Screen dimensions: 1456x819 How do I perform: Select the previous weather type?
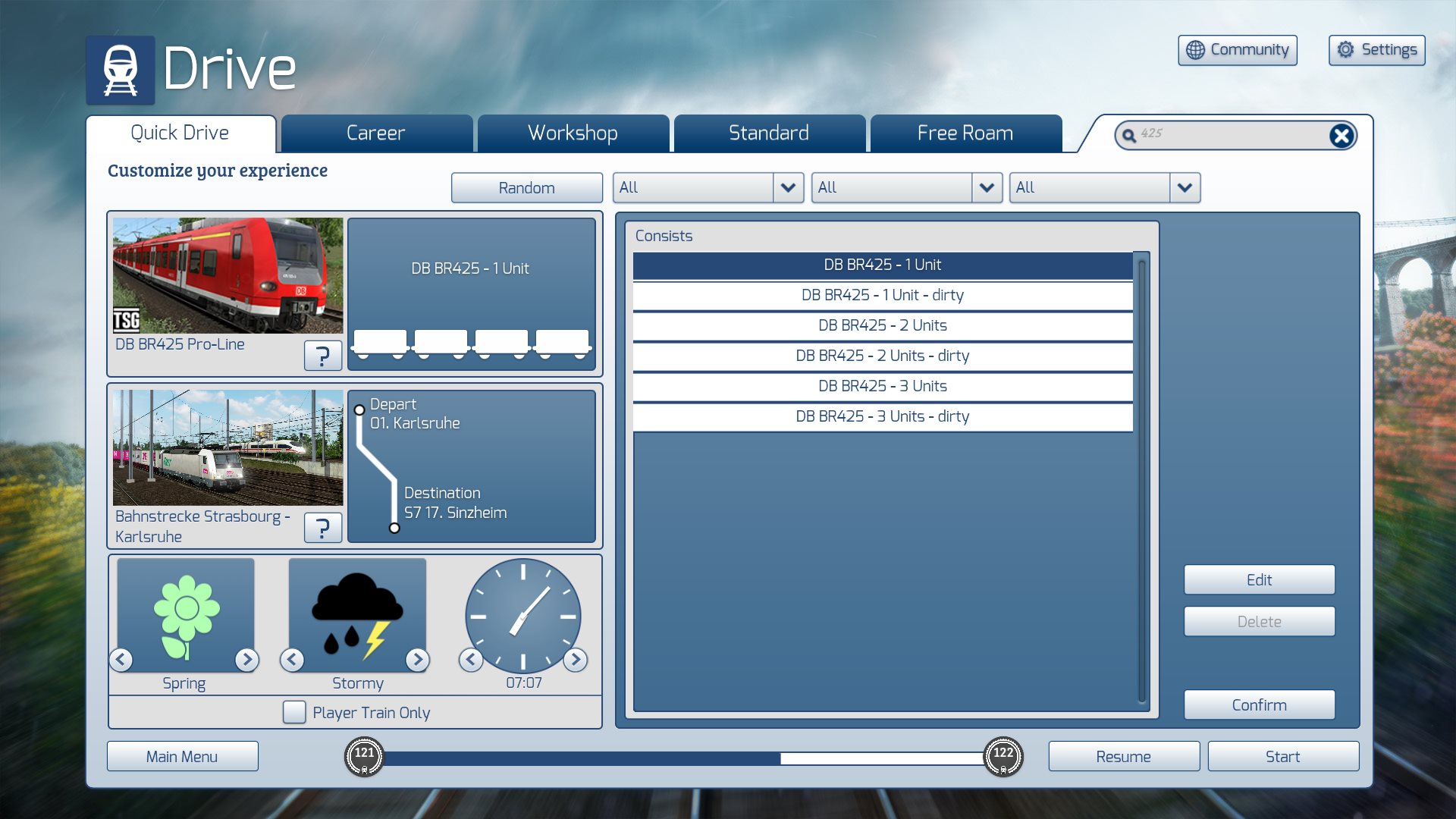pyautogui.click(x=293, y=660)
